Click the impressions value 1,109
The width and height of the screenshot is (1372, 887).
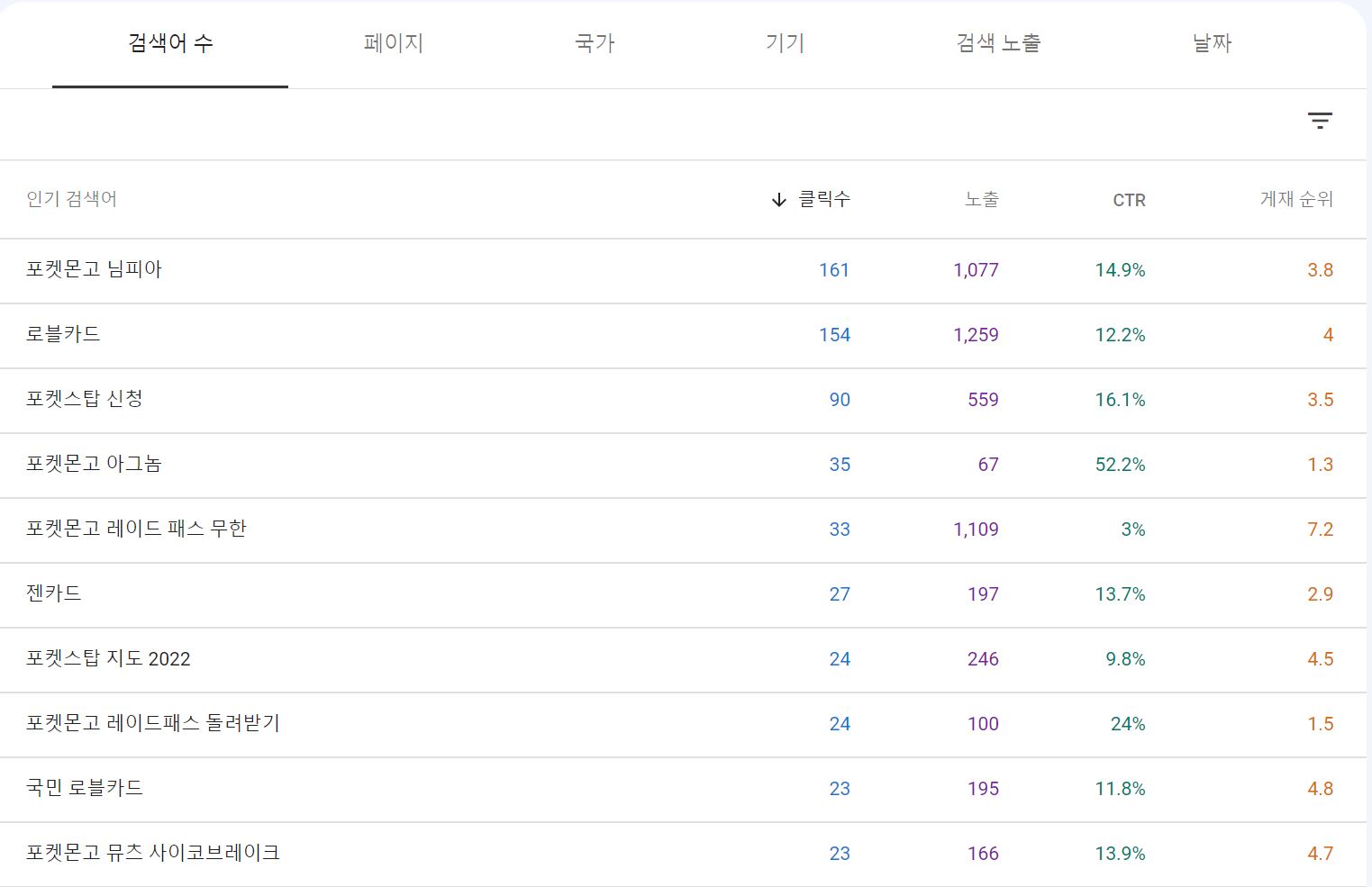pyautogui.click(x=977, y=529)
